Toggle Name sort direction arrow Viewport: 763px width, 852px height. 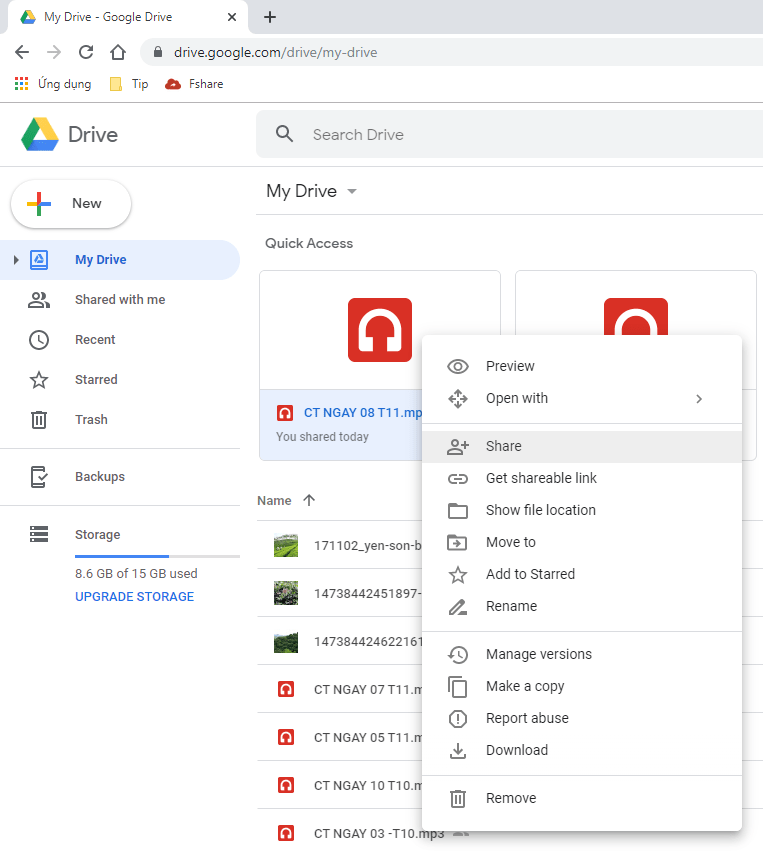(309, 500)
